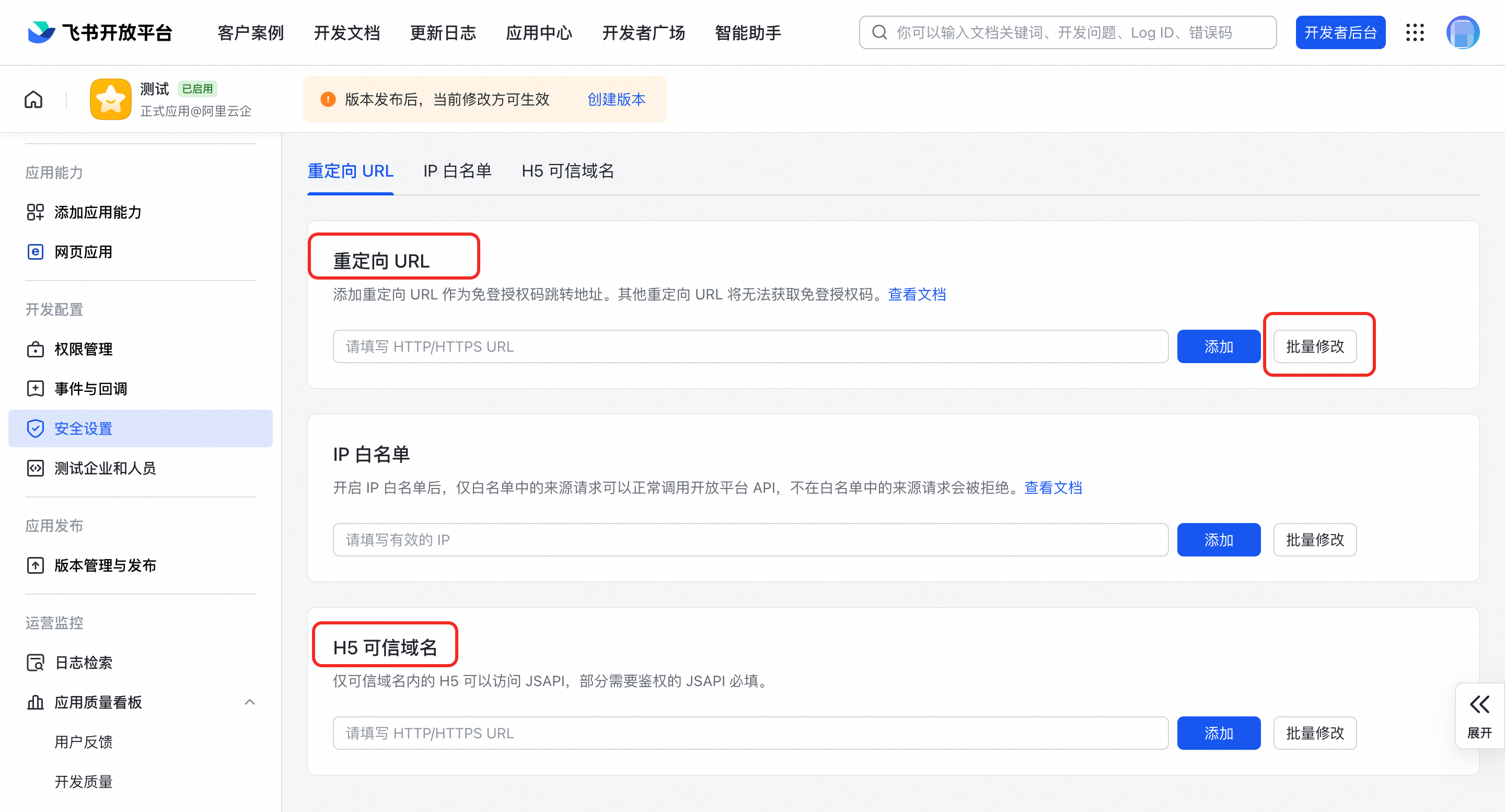
Task: Click the home icon in breadcrumb
Action: click(x=33, y=99)
